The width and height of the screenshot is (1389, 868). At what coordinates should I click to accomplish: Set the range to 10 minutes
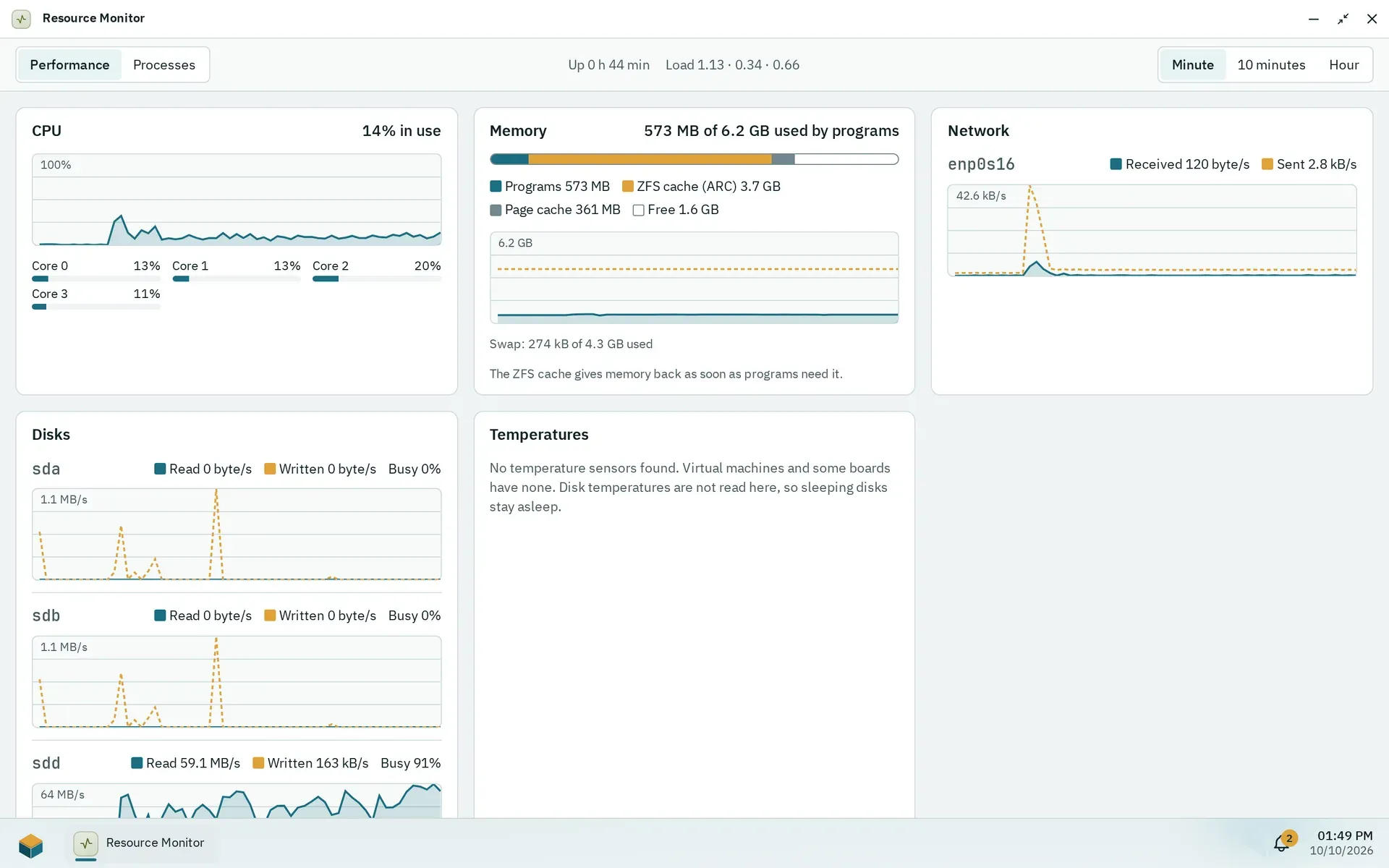tap(1271, 65)
